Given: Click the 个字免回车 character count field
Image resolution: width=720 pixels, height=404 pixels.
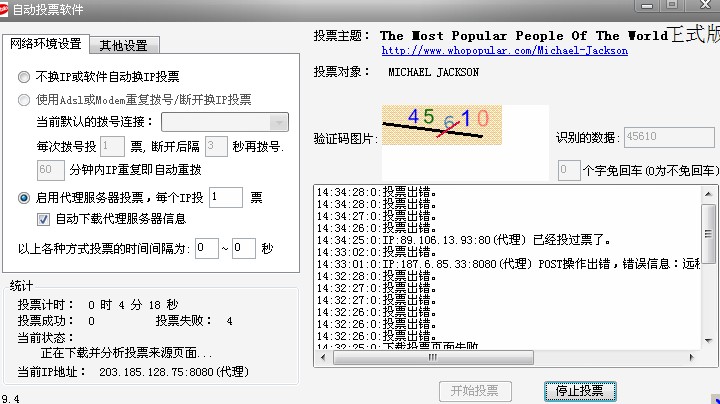Looking at the screenshot, I should [x=568, y=170].
